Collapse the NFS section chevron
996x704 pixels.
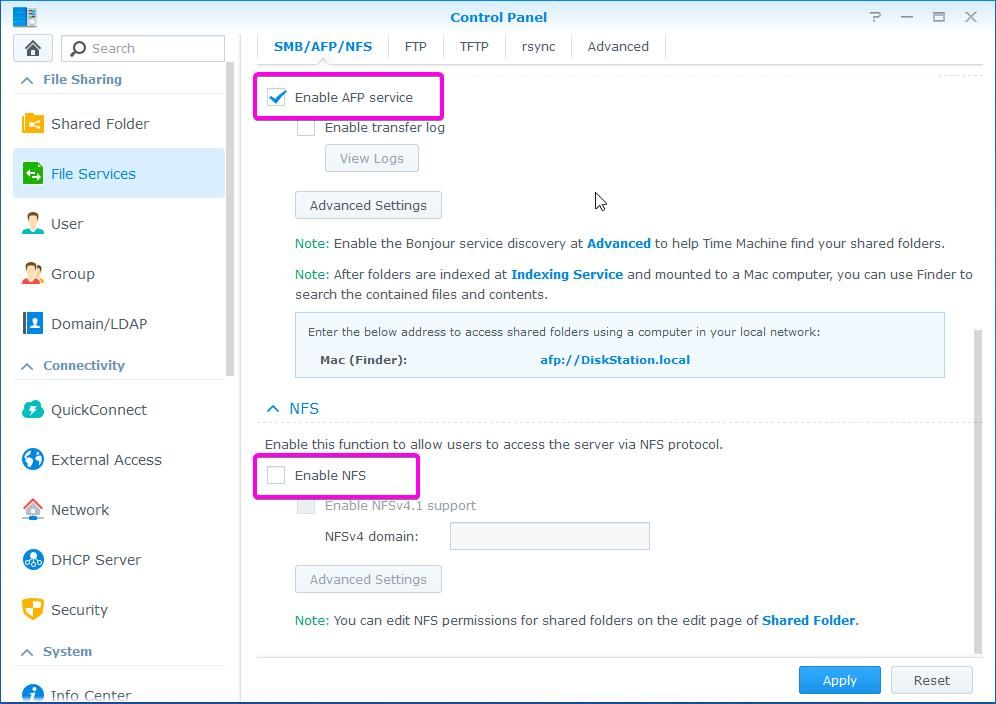coord(273,409)
